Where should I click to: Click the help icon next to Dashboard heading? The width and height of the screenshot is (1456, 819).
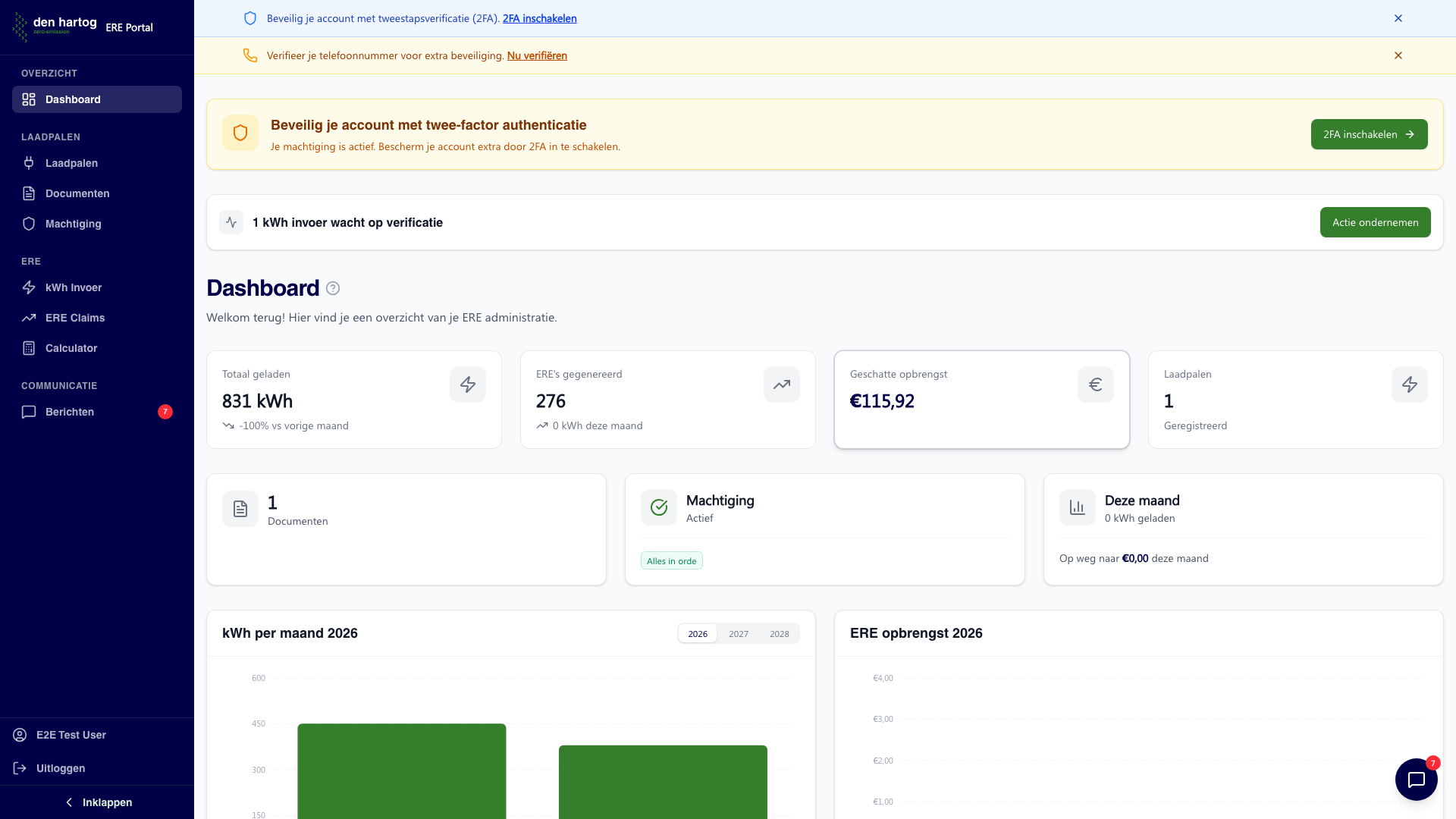[331, 288]
